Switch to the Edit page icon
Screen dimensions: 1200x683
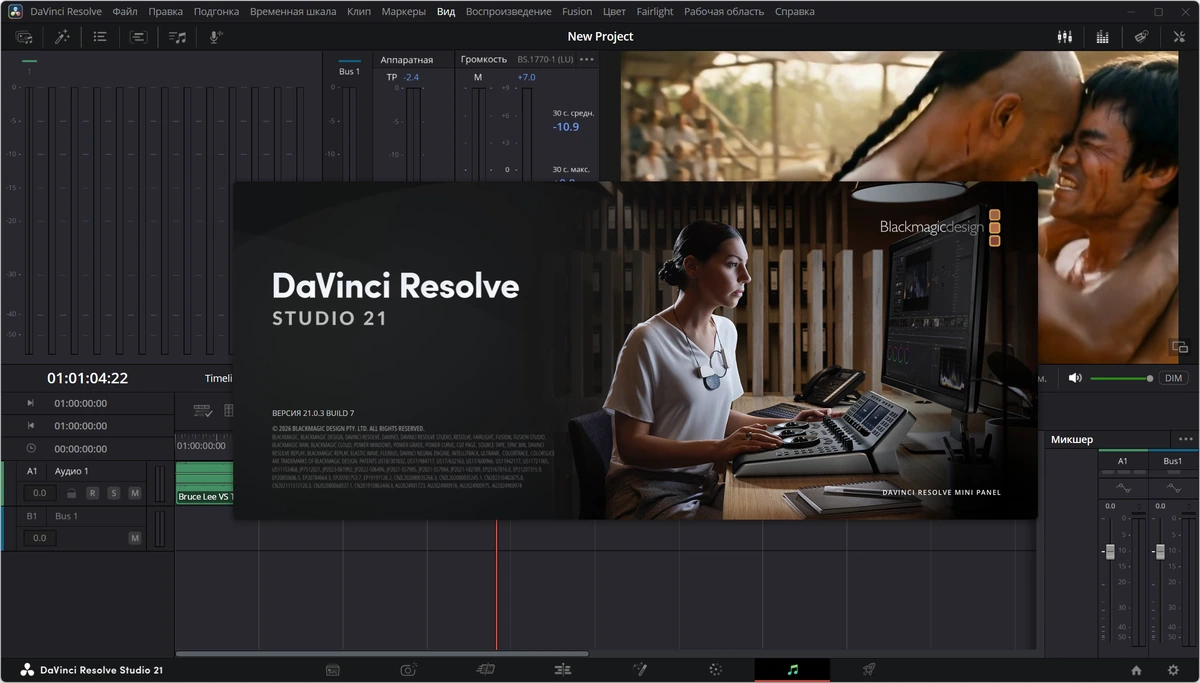click(486, 669)
